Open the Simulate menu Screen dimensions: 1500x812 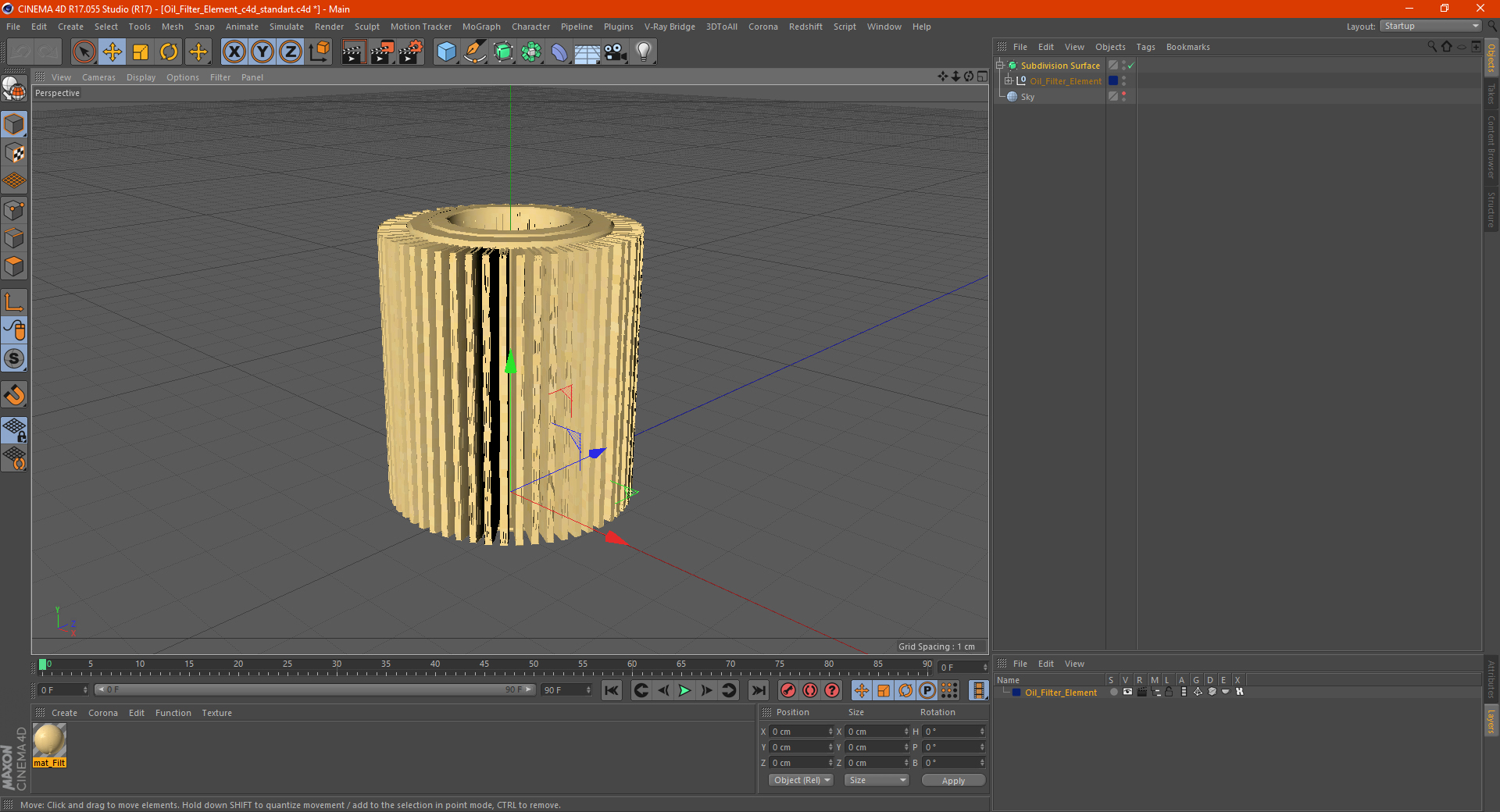tap(287, 27)
